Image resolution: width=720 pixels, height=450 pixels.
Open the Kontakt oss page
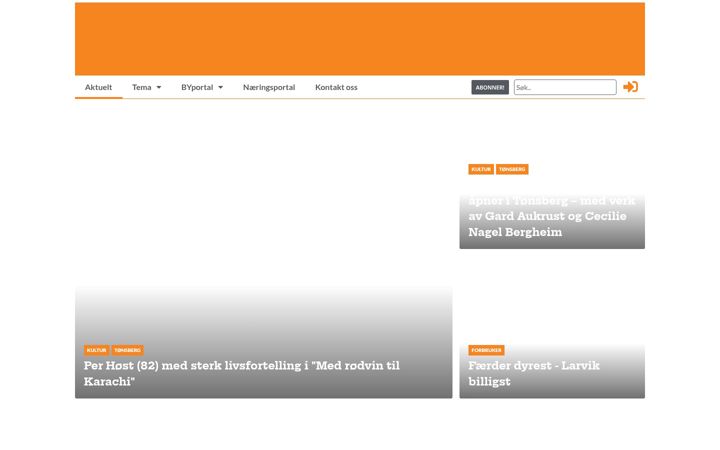[x=336, y=87]
